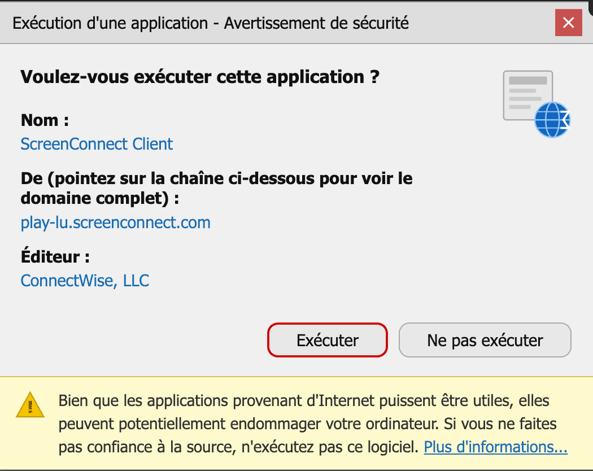The height and width of the screenshot is (471, 593).
Task: Close the security warning dialog with X
Action: click(568, 23)
